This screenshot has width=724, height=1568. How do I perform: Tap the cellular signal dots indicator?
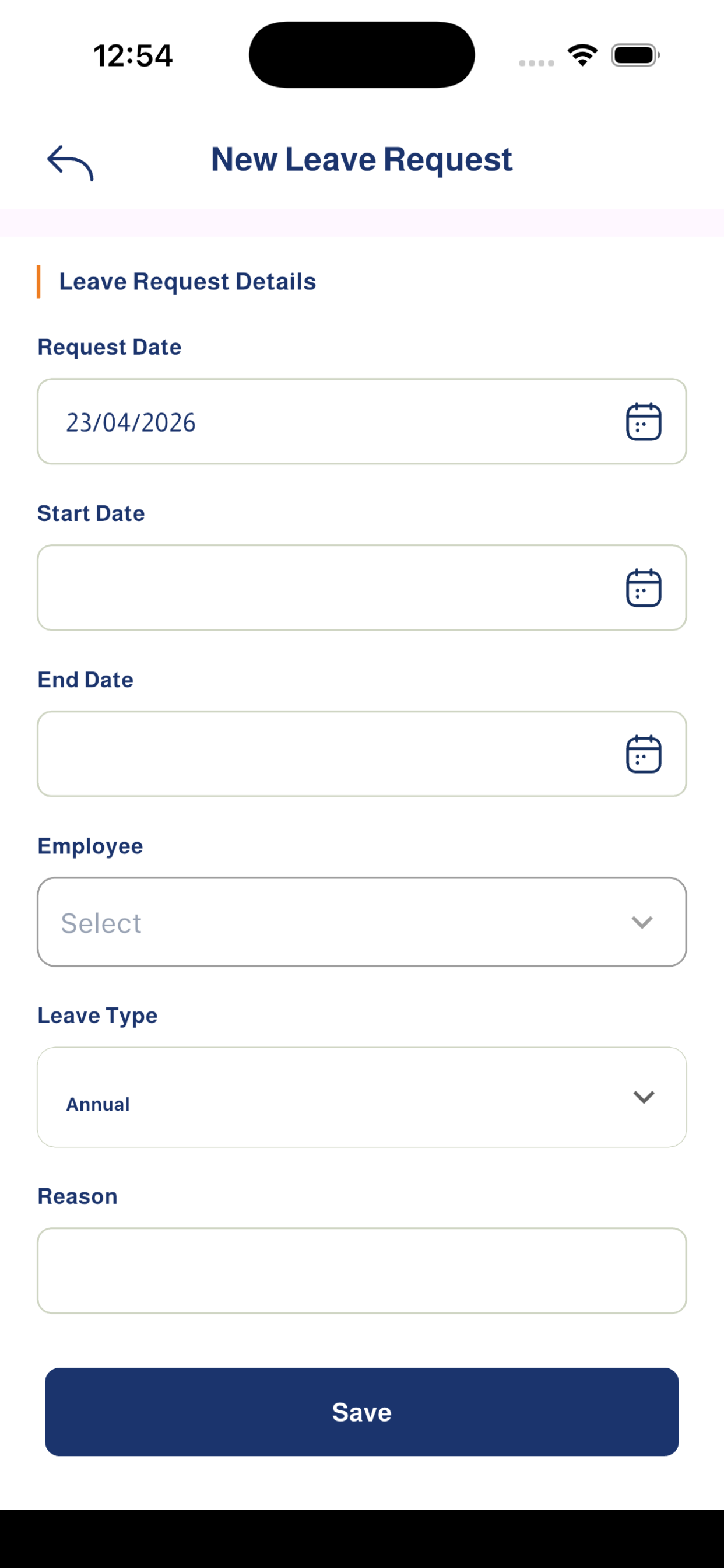(x=536, y=62)
